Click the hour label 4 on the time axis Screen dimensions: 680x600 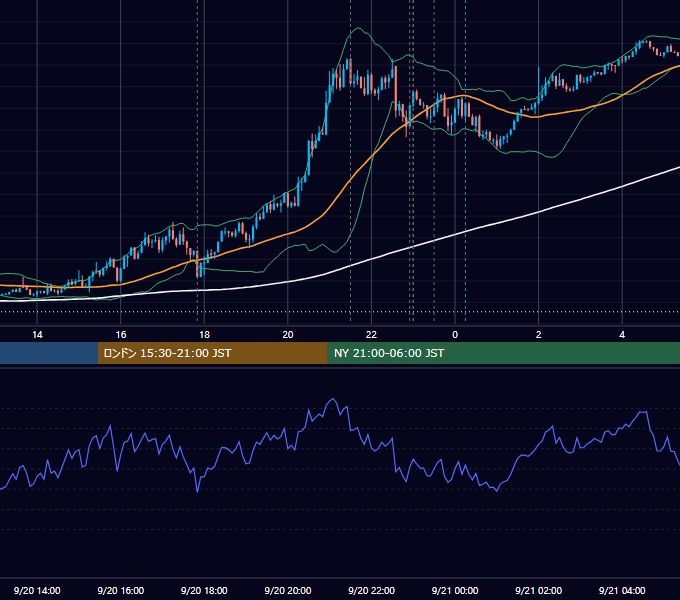(622, 335)
